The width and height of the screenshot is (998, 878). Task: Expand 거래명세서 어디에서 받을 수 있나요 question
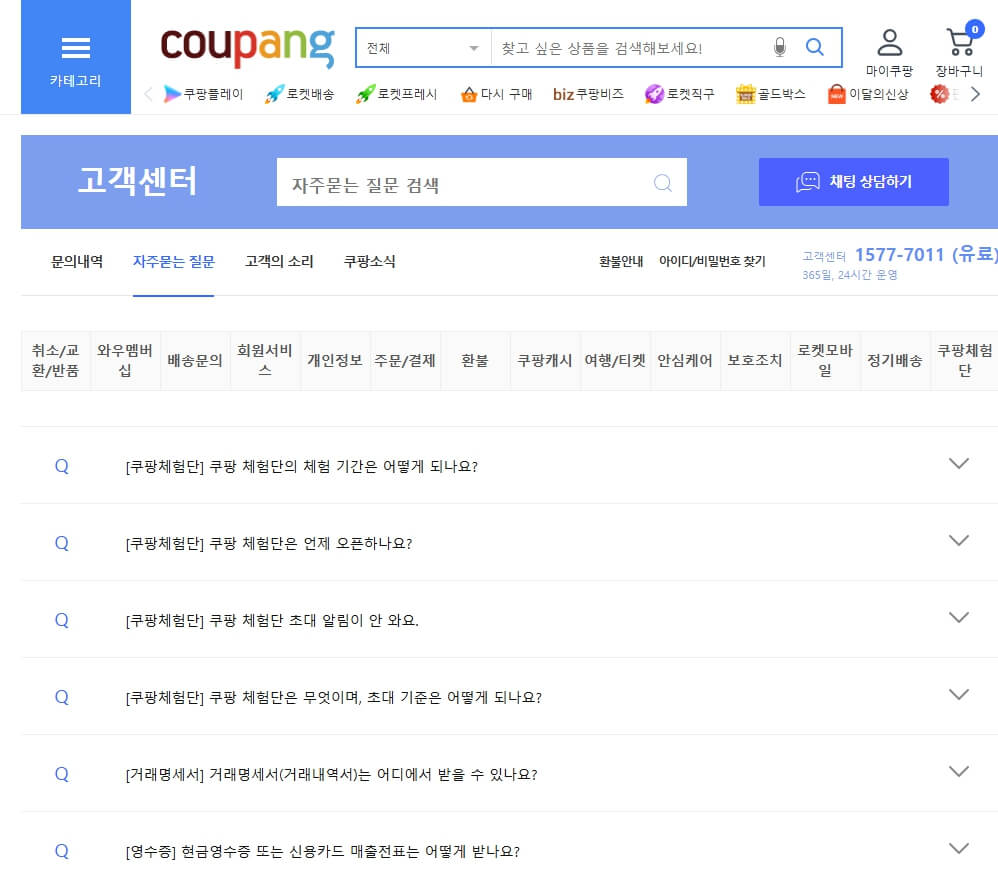[509, 774]
